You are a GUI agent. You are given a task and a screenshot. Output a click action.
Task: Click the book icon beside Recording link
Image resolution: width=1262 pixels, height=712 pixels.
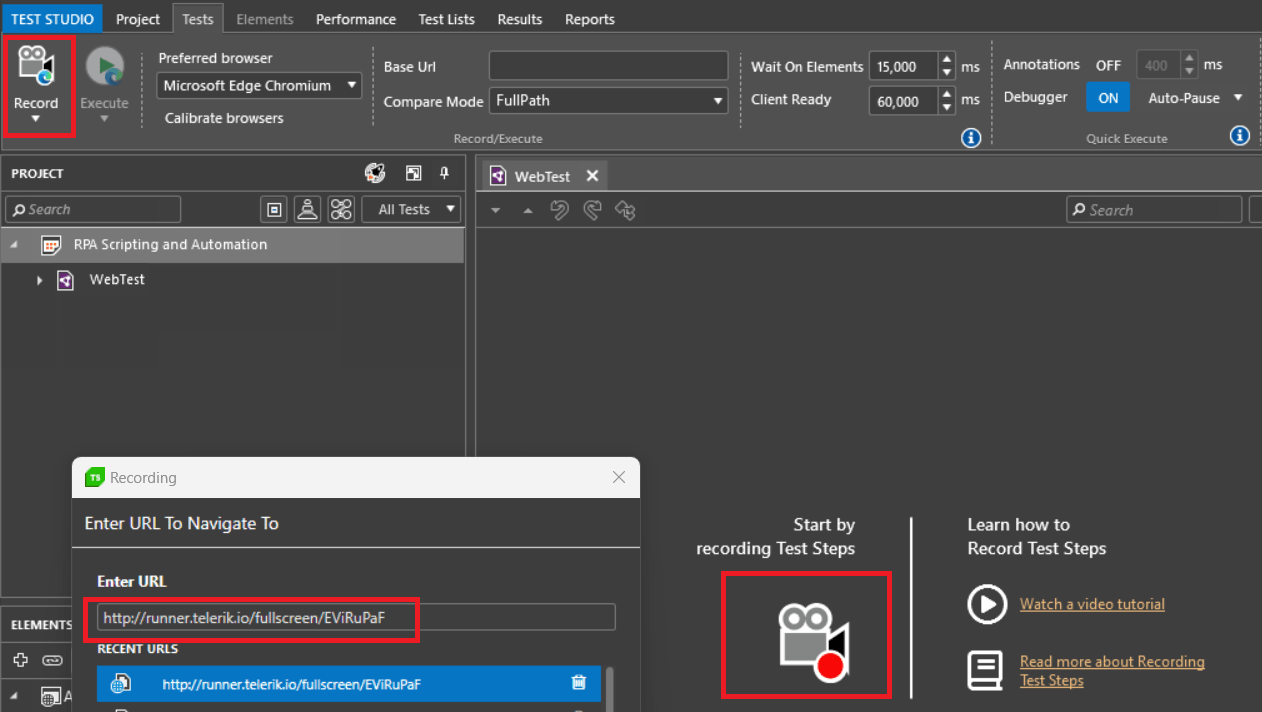point(986,671)
